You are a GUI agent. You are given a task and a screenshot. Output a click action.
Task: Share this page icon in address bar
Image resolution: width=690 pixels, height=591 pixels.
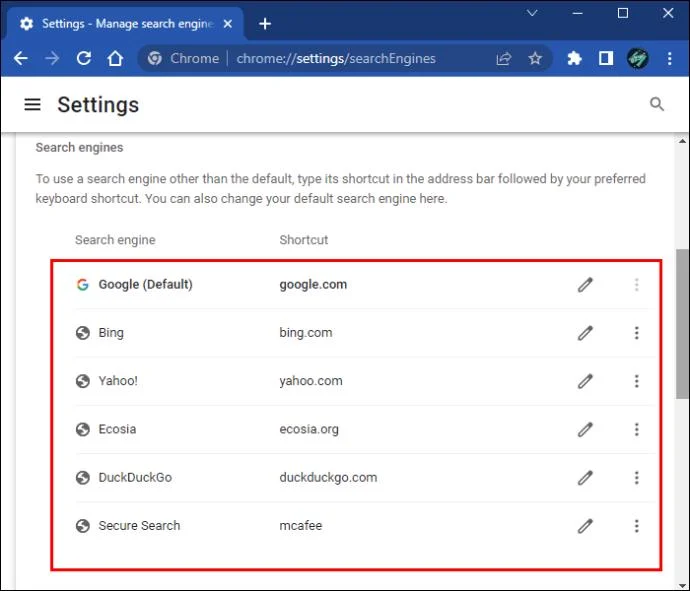click(503, 59)
